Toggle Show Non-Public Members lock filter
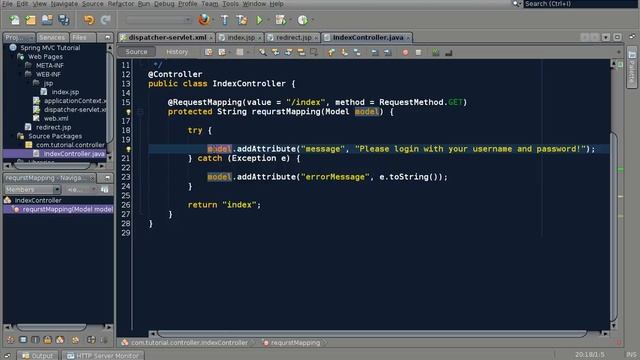640x360 pixels. coord(47,340)
